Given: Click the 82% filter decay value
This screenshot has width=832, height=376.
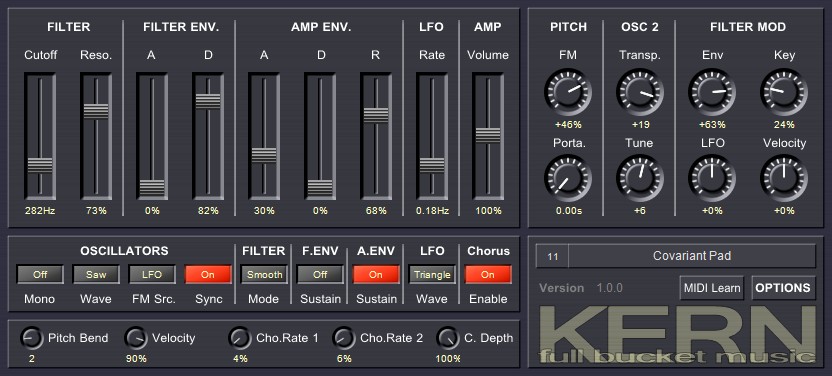Looking at the screenshot, I should 208,211.
